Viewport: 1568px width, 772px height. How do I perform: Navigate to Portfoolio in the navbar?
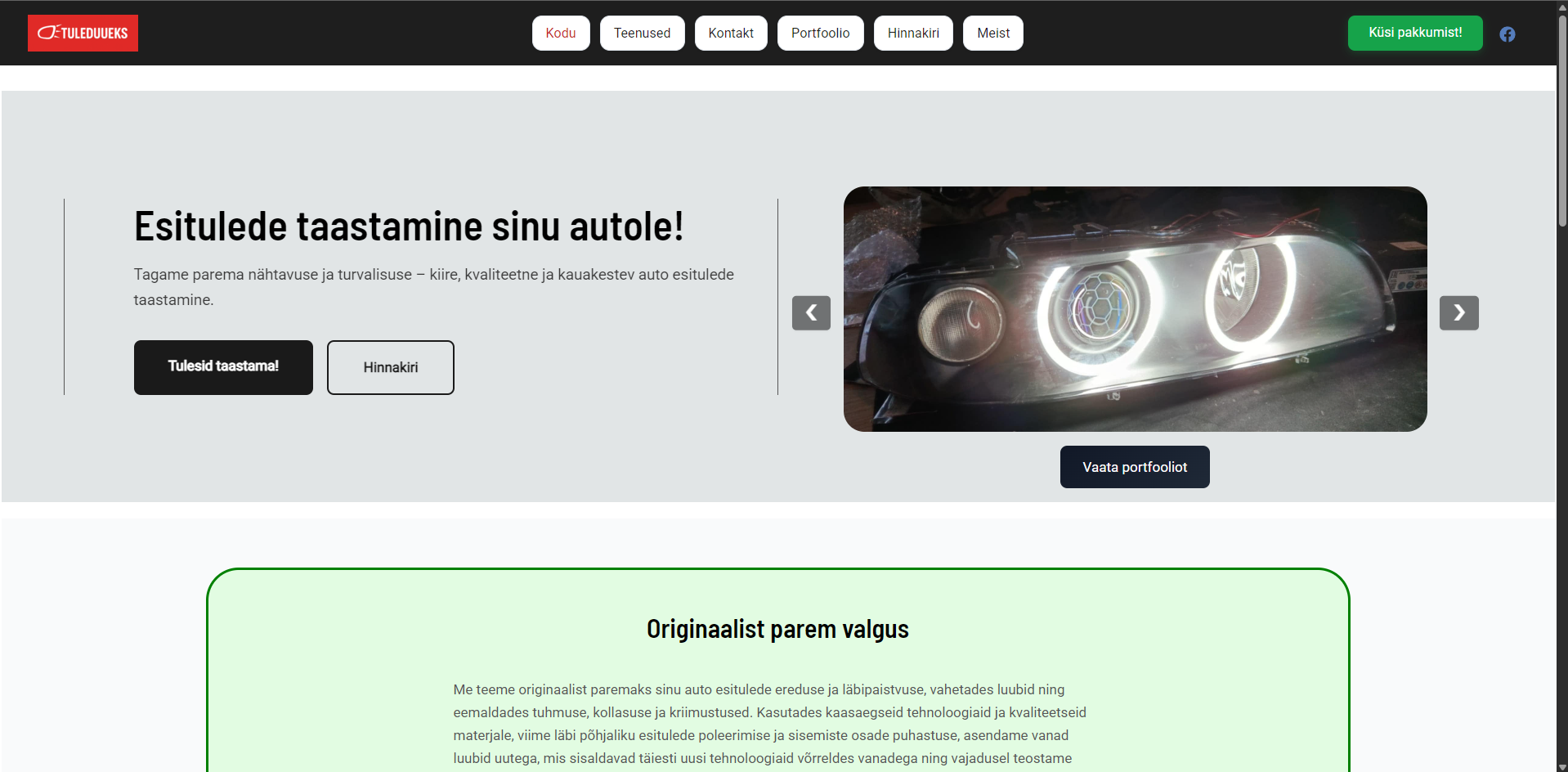pyautogui.click(x=820, y=33)
